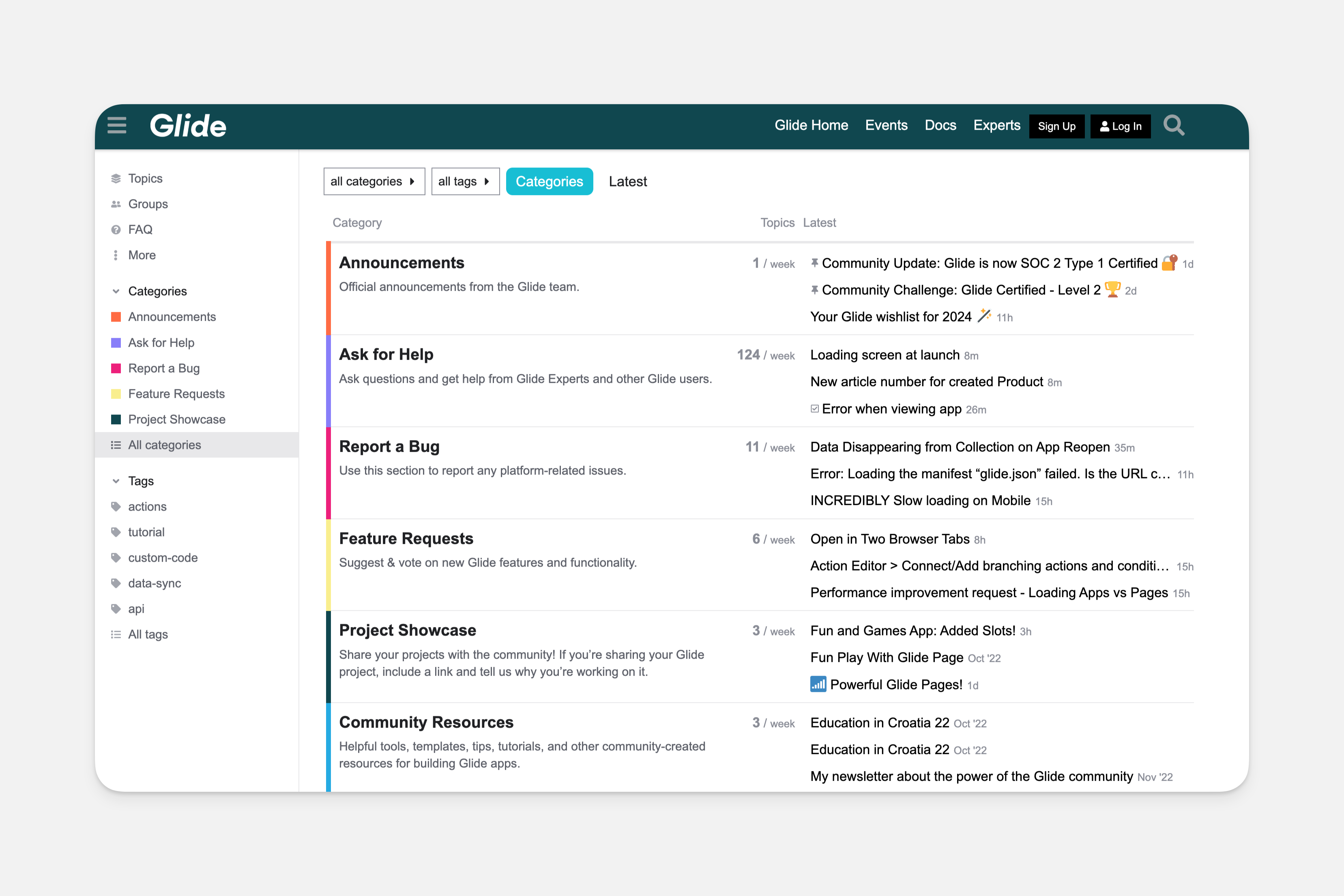Click the tag icon beside custom-code
The image size is (1344, 896).
click(x=116, y=558)
